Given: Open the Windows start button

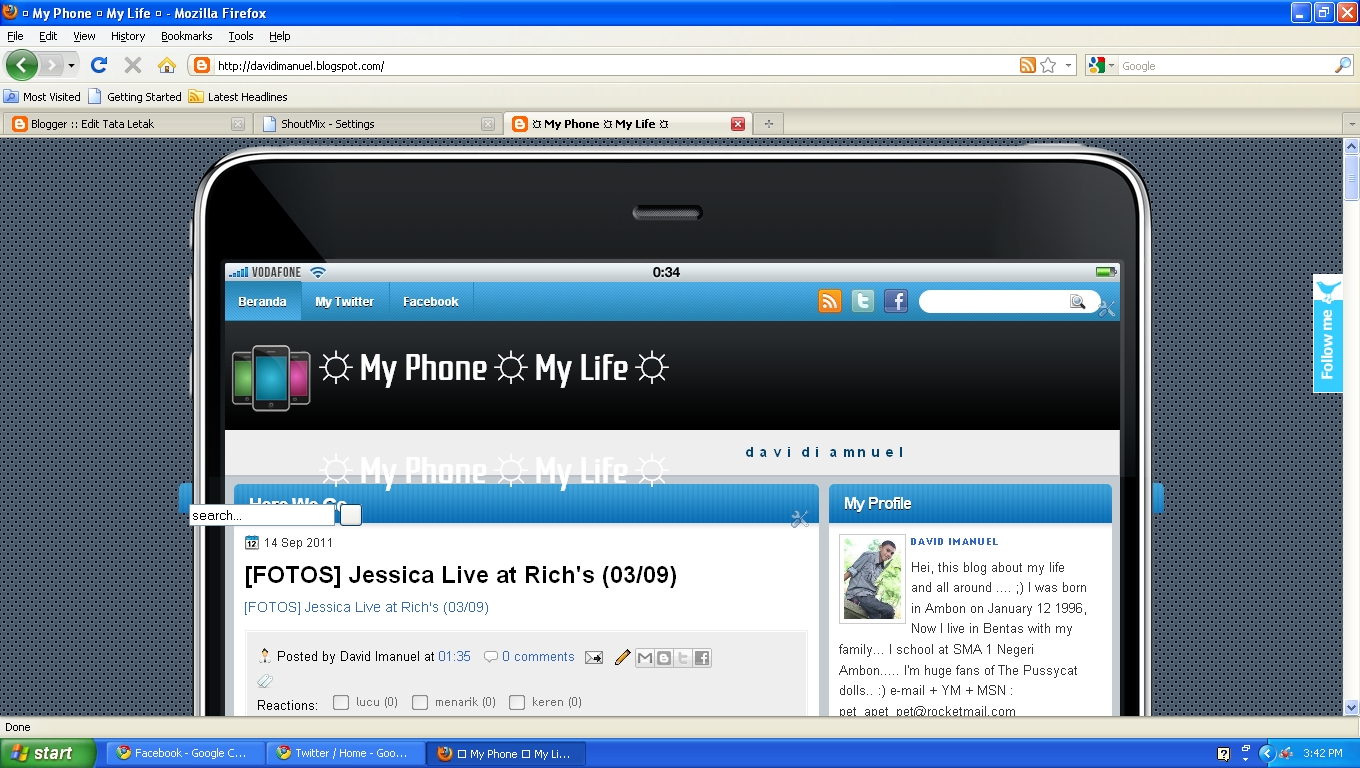Looking at the screenshot, I should (x=47, y=753).
